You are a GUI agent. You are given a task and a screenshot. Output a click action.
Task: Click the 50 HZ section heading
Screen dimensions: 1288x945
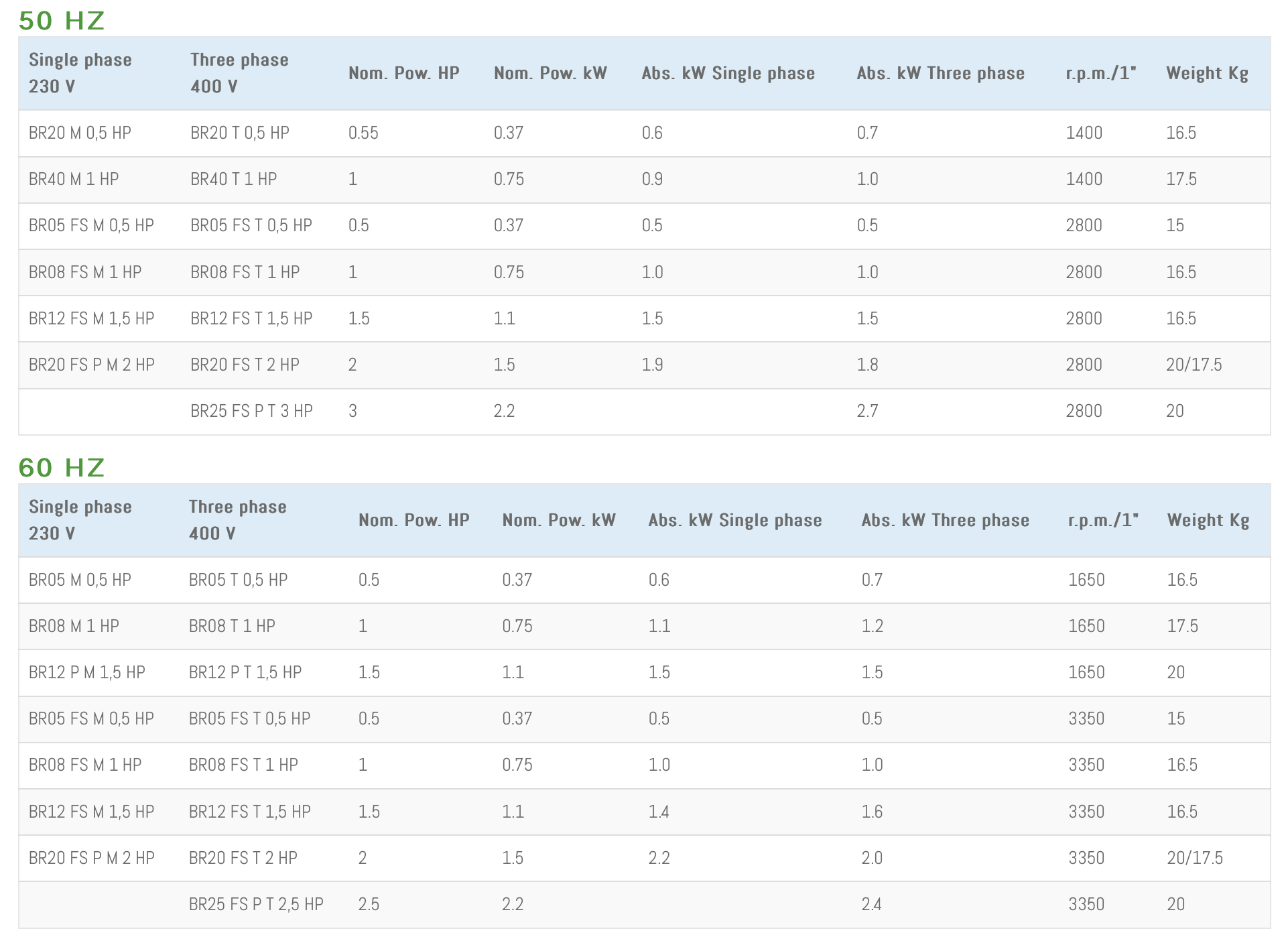(x=62, y=21)
